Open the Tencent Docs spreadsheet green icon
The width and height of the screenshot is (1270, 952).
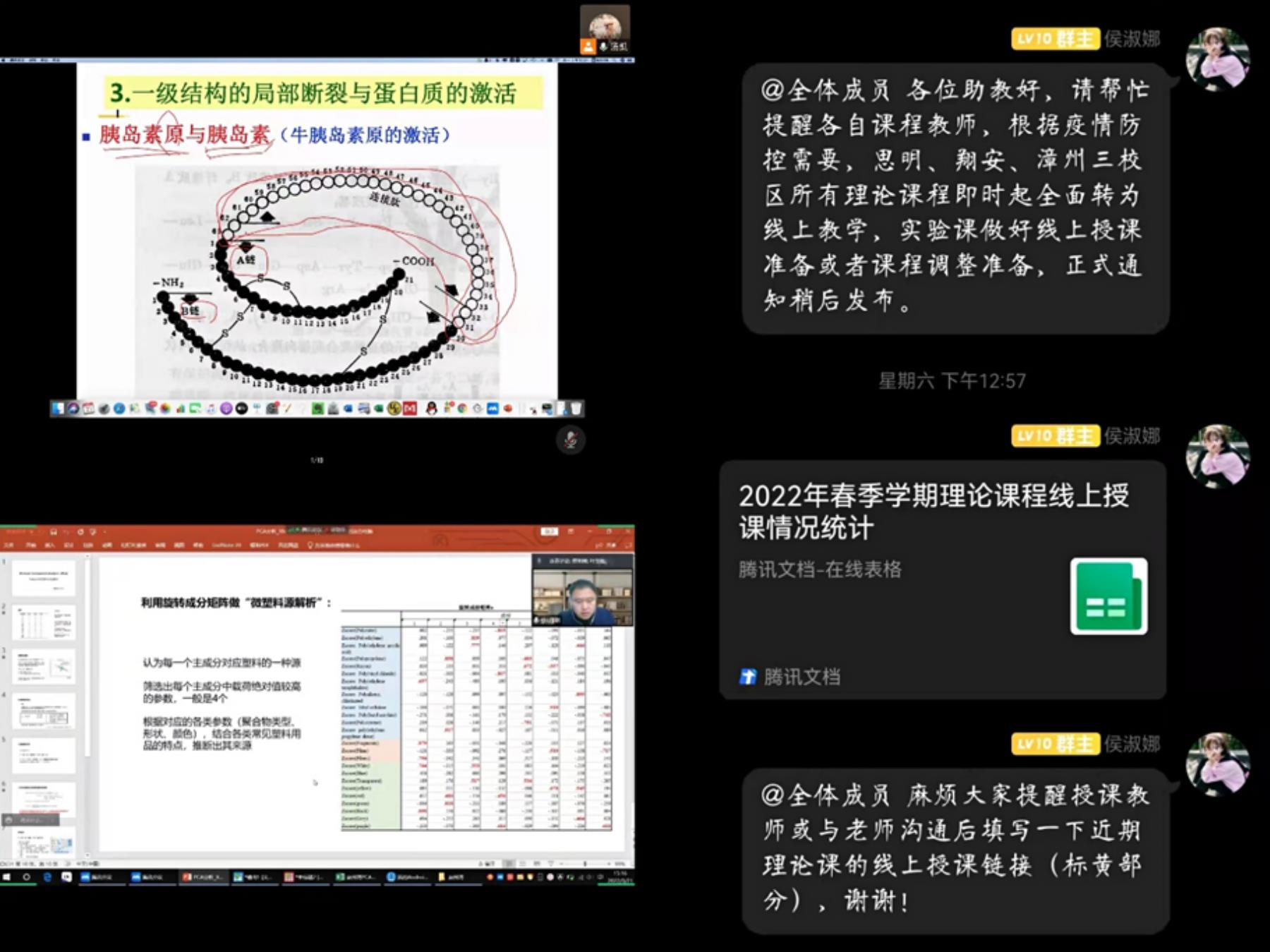[1108, 596]
